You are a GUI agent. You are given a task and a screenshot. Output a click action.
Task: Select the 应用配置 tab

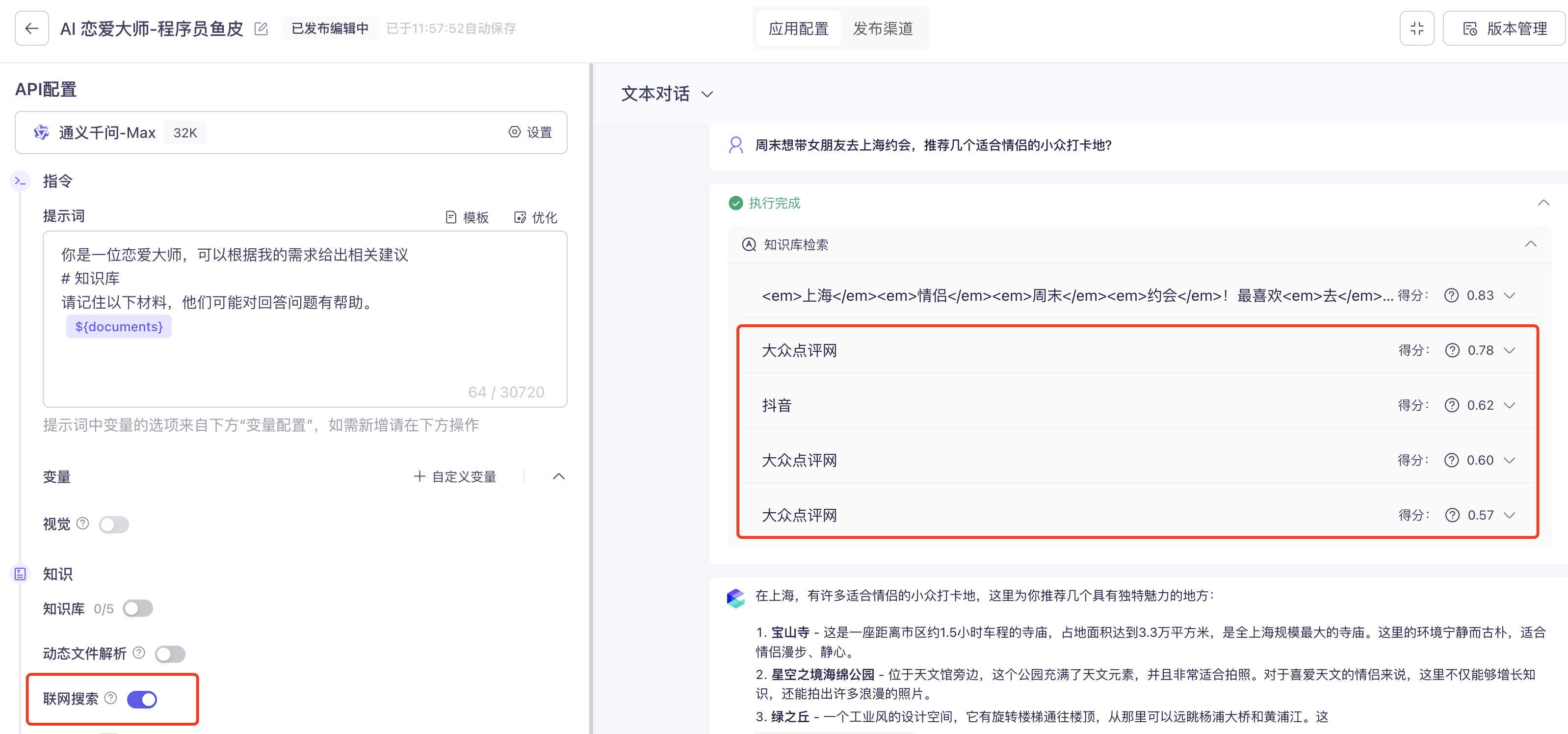(x=798, y=28)
